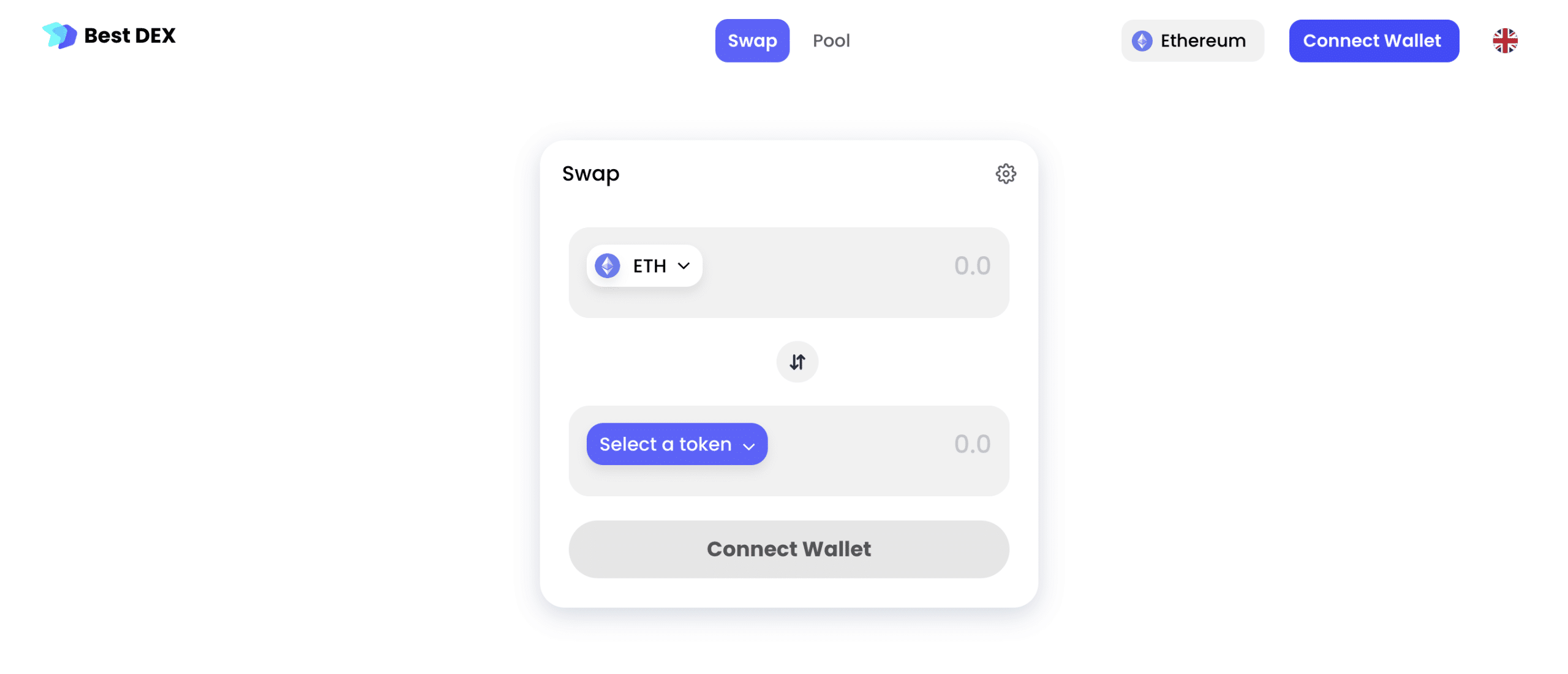Switch to the Swap tab
1568x674 pixels.
point(752,40)
